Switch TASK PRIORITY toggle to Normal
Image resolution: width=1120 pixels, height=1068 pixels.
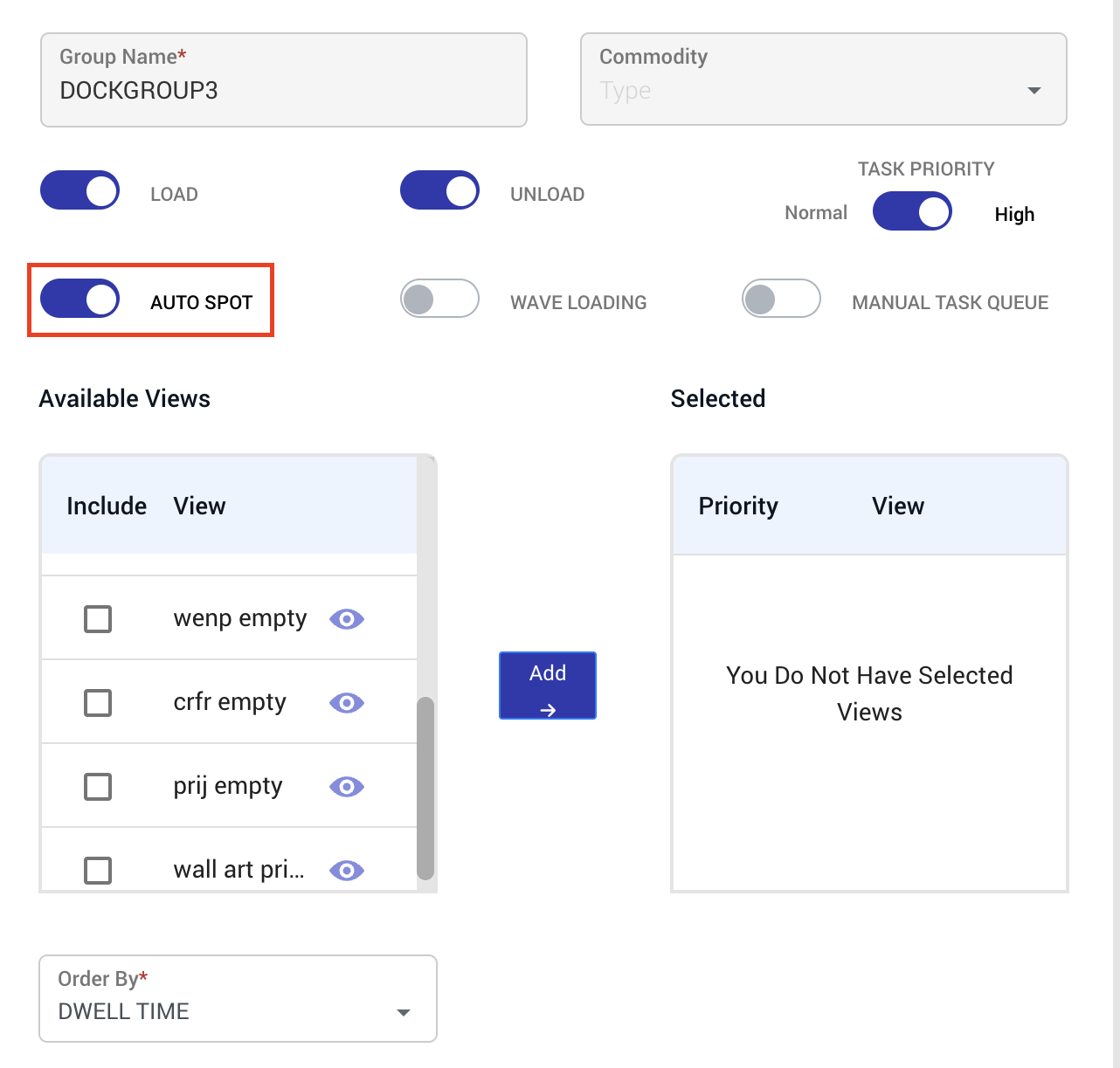[912, 212]
